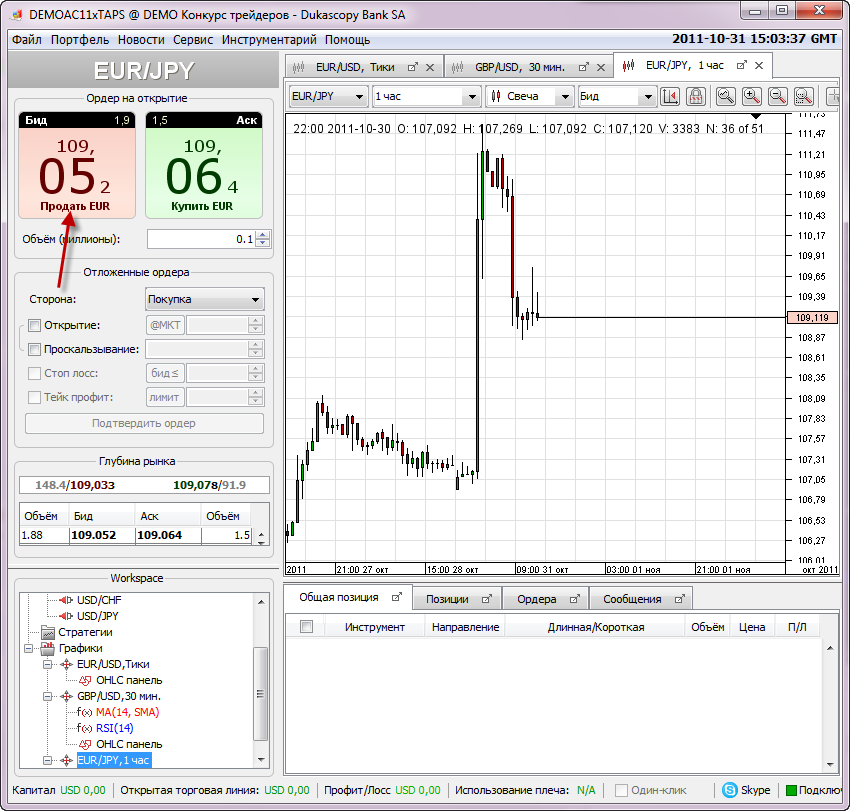The image size is (850, 811).
Task: Click the chart auto-shift axis icon
Action: (670, 96)
